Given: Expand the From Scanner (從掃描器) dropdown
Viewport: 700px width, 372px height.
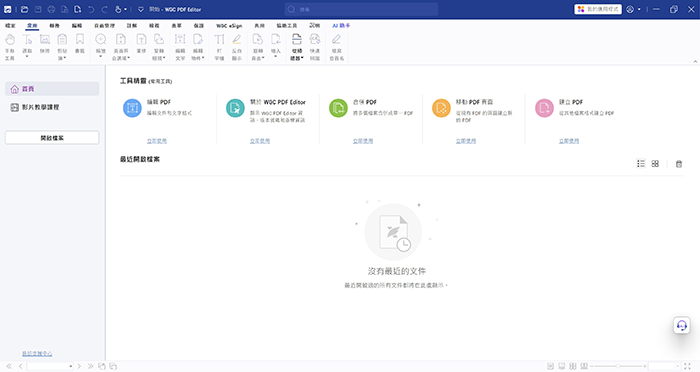Looking at the screenshot, I should tap(302, 59).
